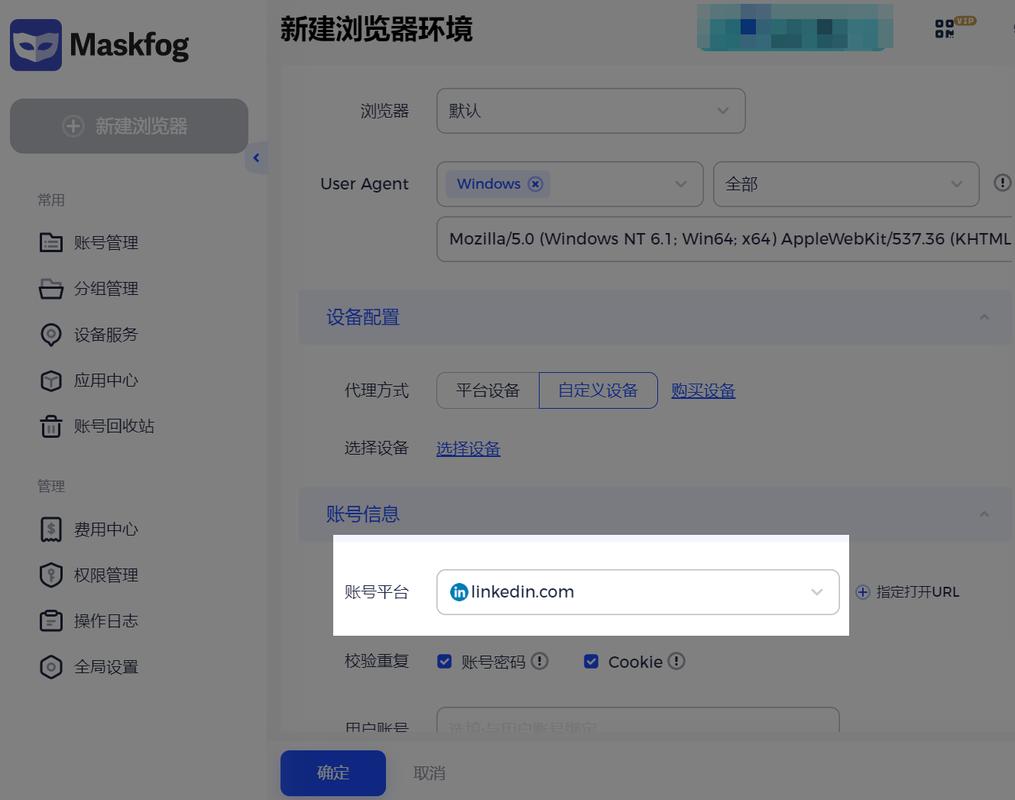Open the 浏览器 默认 dropdown
Image resolution: width=1015 pixels, height=800 pixels.
(x=590, y=110)
